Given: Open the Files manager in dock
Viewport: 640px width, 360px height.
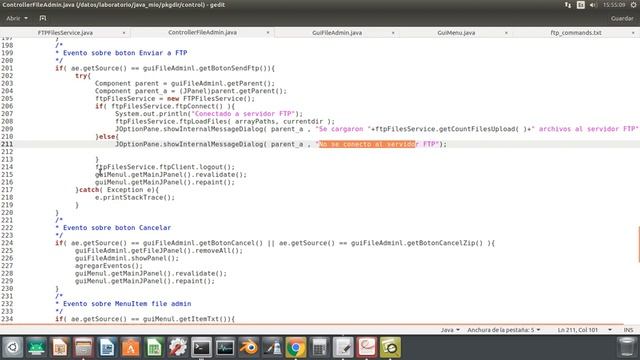Looking at the screenshot, I should (x=83, y=347).
